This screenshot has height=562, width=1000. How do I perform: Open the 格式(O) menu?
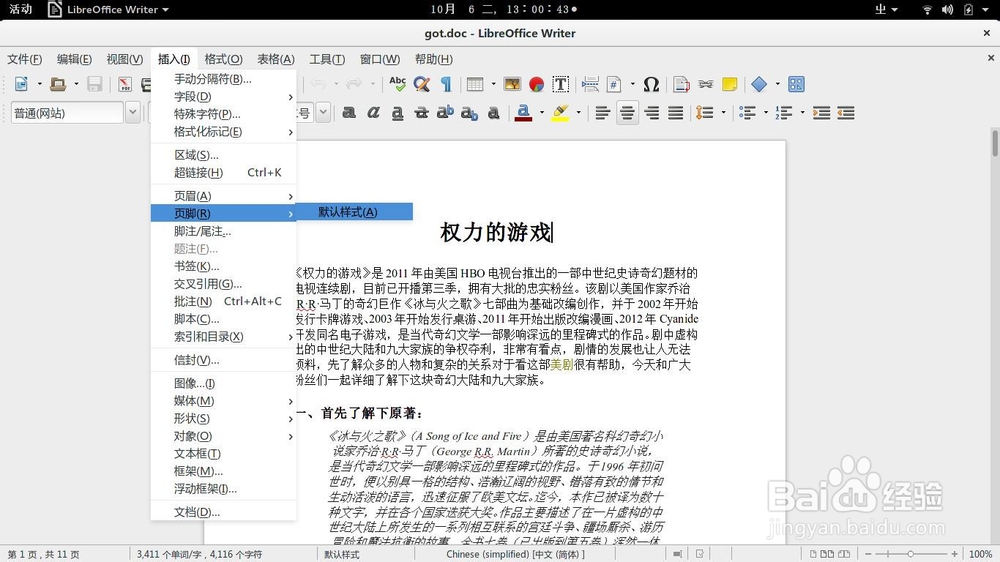tap(223, 59)
